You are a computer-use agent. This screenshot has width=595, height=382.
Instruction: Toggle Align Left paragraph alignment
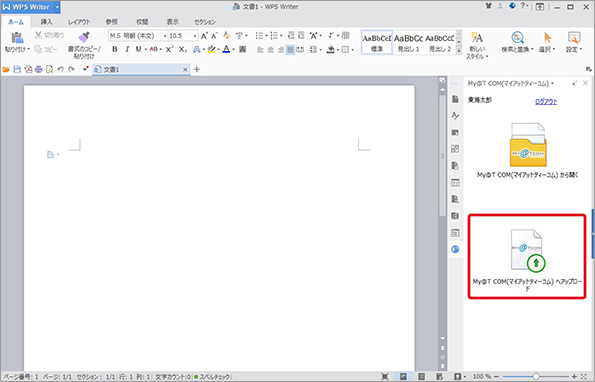point(260,49)
